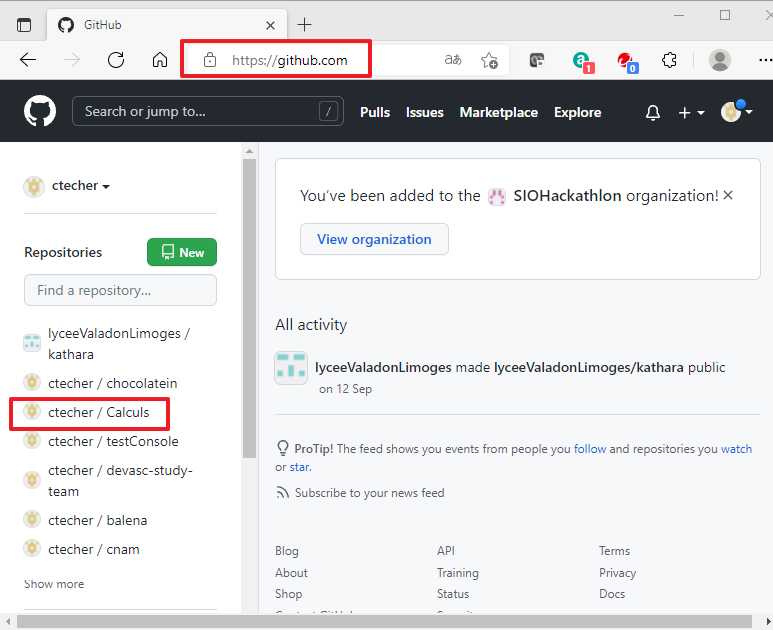
Task: Click Show more under repositories
Action: pyautogui.click(x=54, y=584)
